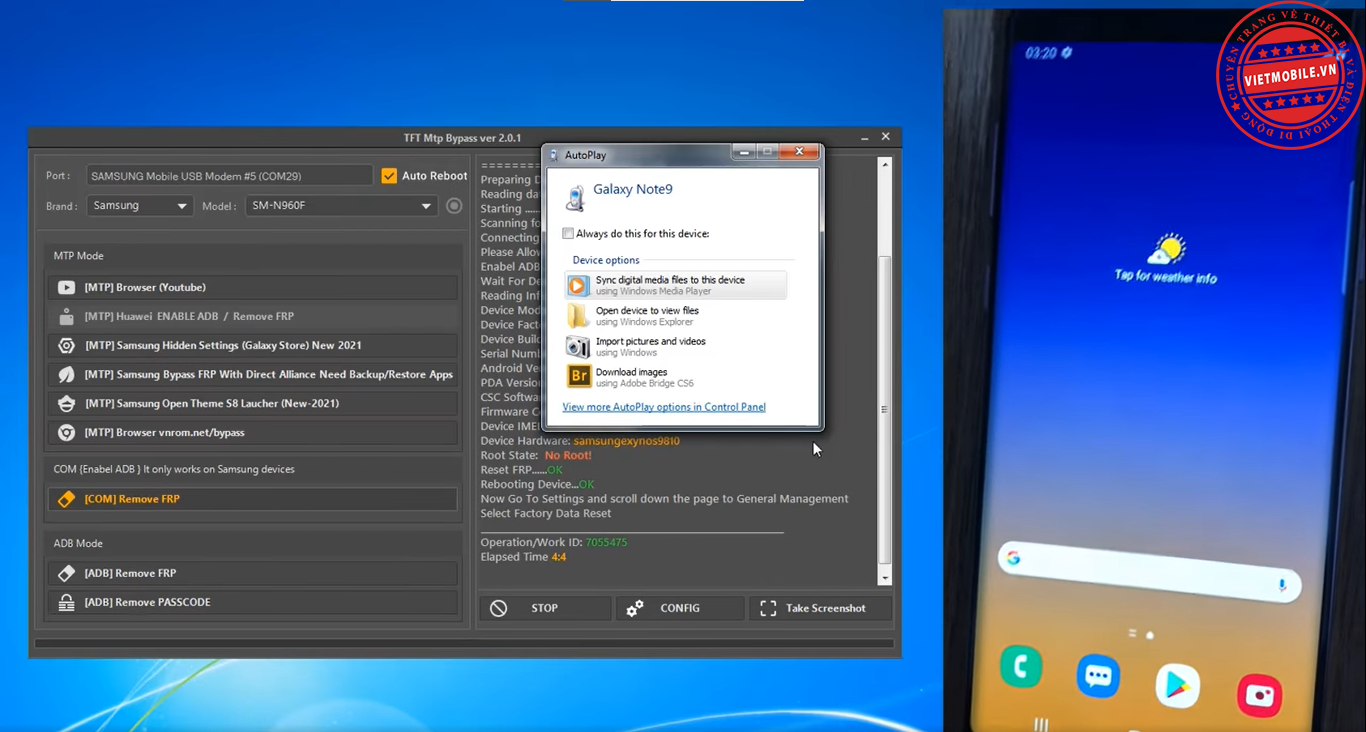Click the 'No Root!' root state text

coord(568,455)
